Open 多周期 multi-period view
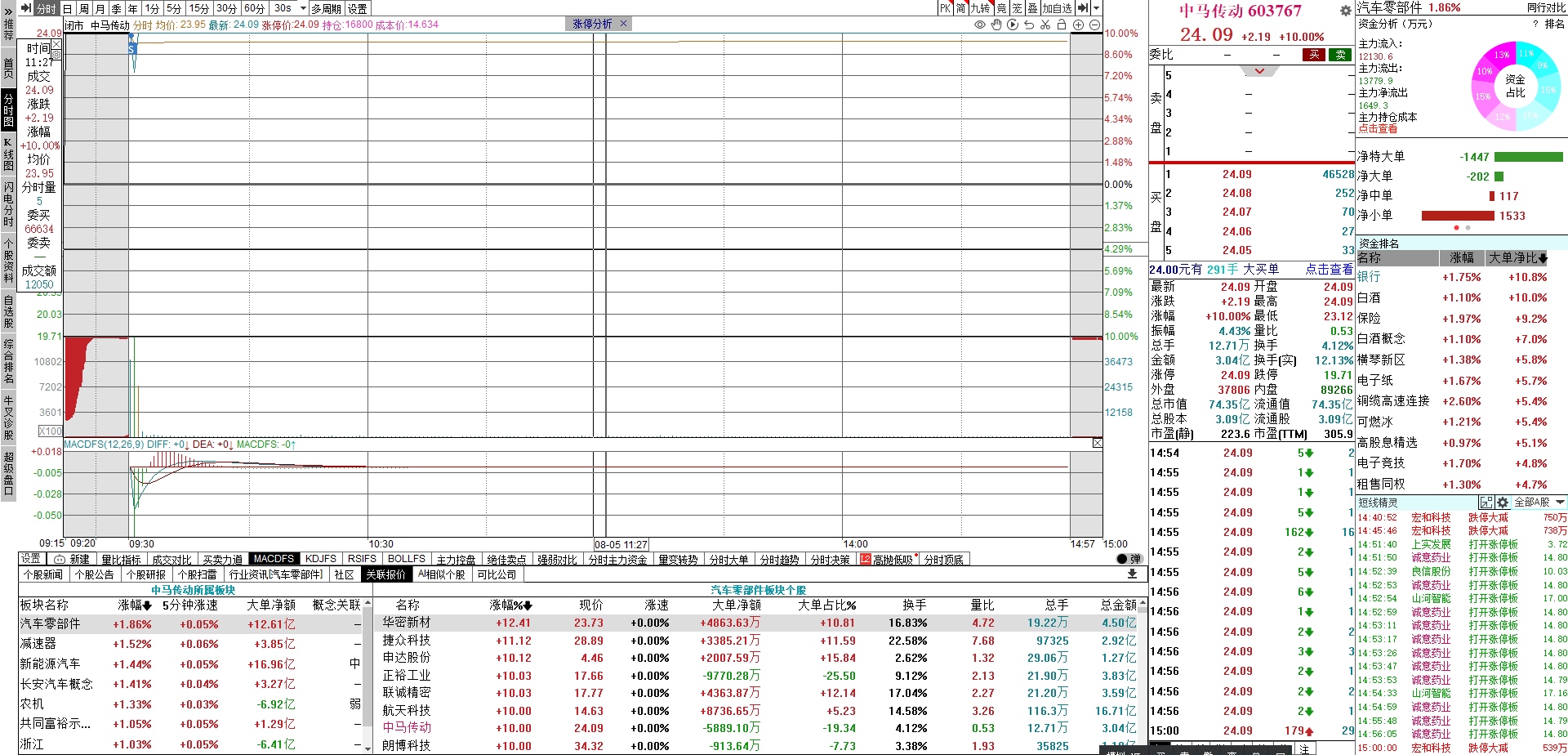The height and width of the screenshot is (755, 1568). [x=326, y=8]
